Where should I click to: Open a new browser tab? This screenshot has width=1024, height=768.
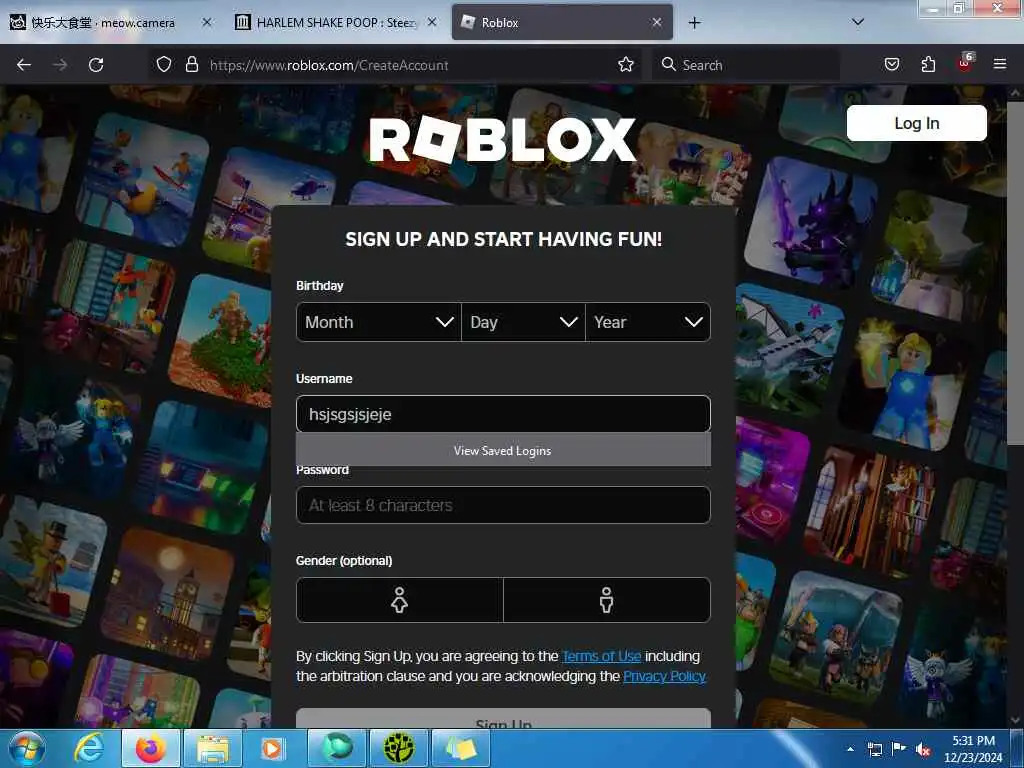[694, 23]
